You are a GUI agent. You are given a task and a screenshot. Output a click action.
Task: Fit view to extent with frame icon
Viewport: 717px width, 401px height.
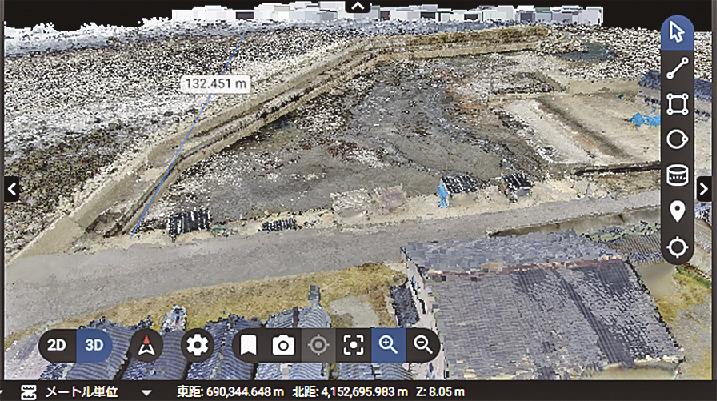[353, 346]
